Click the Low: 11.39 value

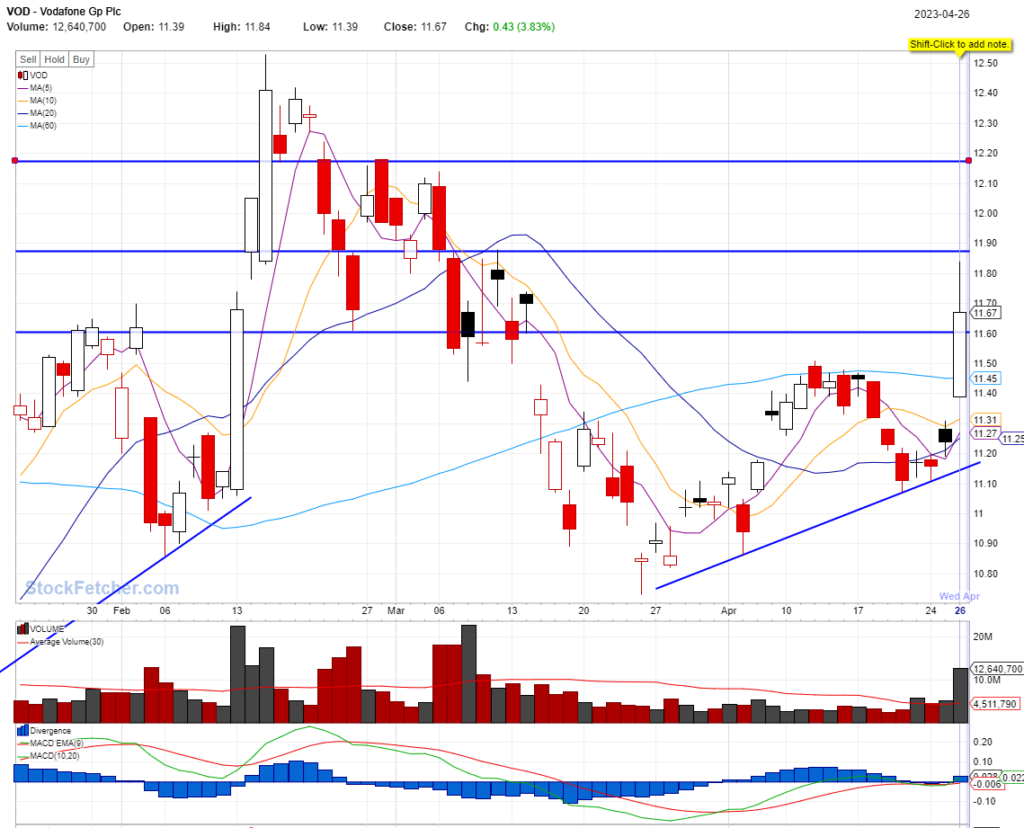[x=330, y=27]
